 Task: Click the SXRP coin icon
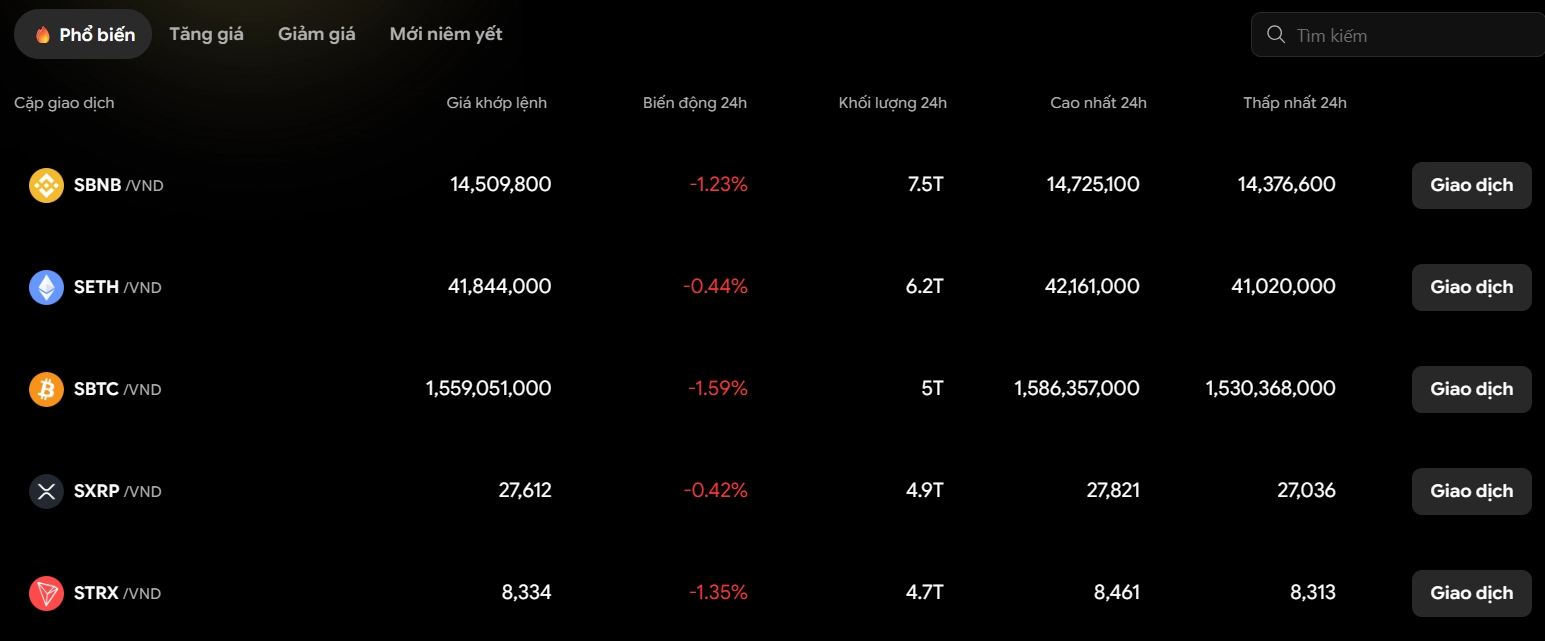pos(46,491)
